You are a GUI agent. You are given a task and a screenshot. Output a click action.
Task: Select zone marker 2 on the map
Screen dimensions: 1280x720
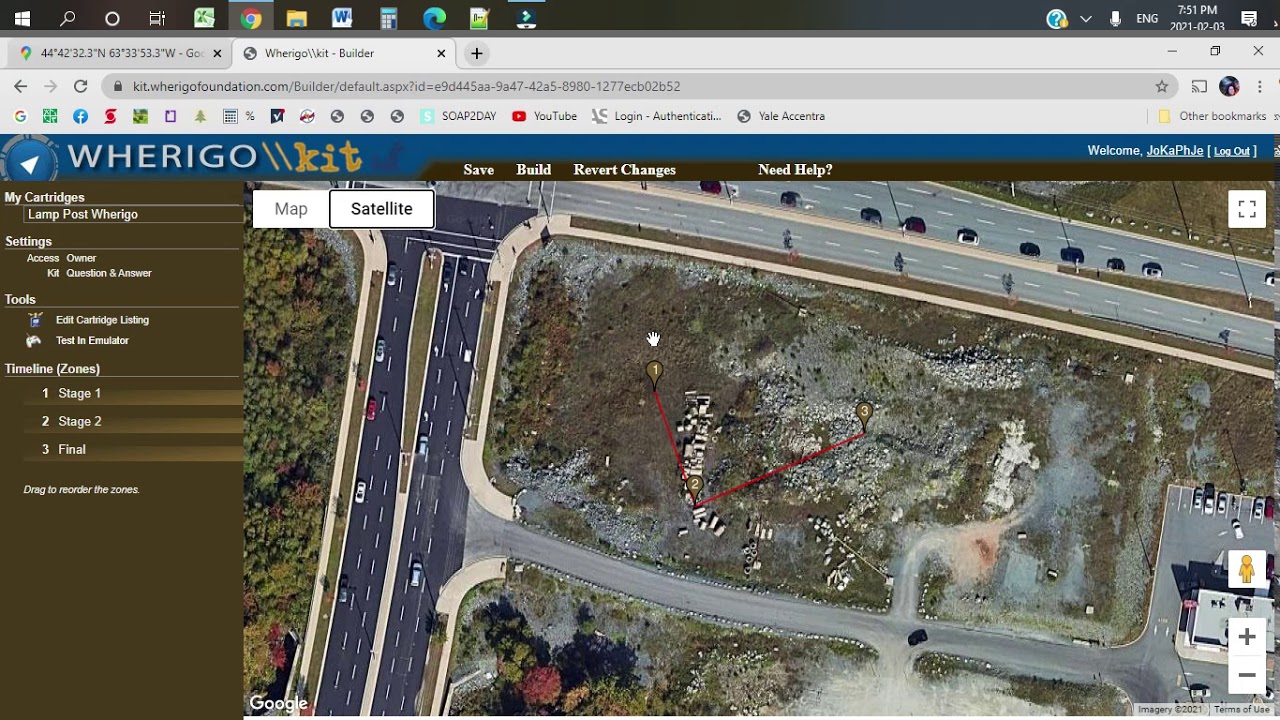(x=695, y=488)
